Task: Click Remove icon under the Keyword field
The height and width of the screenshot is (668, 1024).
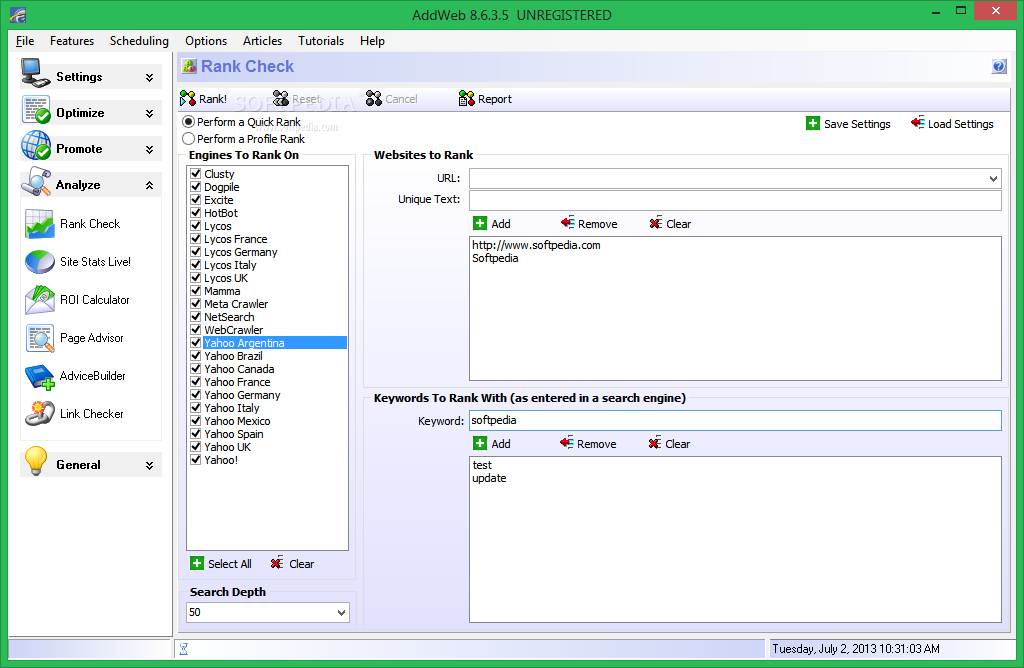Action: [x=567, y=443]
